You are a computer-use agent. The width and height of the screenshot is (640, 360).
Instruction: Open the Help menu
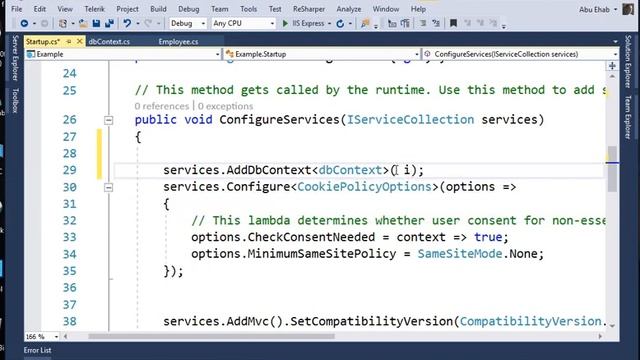click(x=418, y=9)
